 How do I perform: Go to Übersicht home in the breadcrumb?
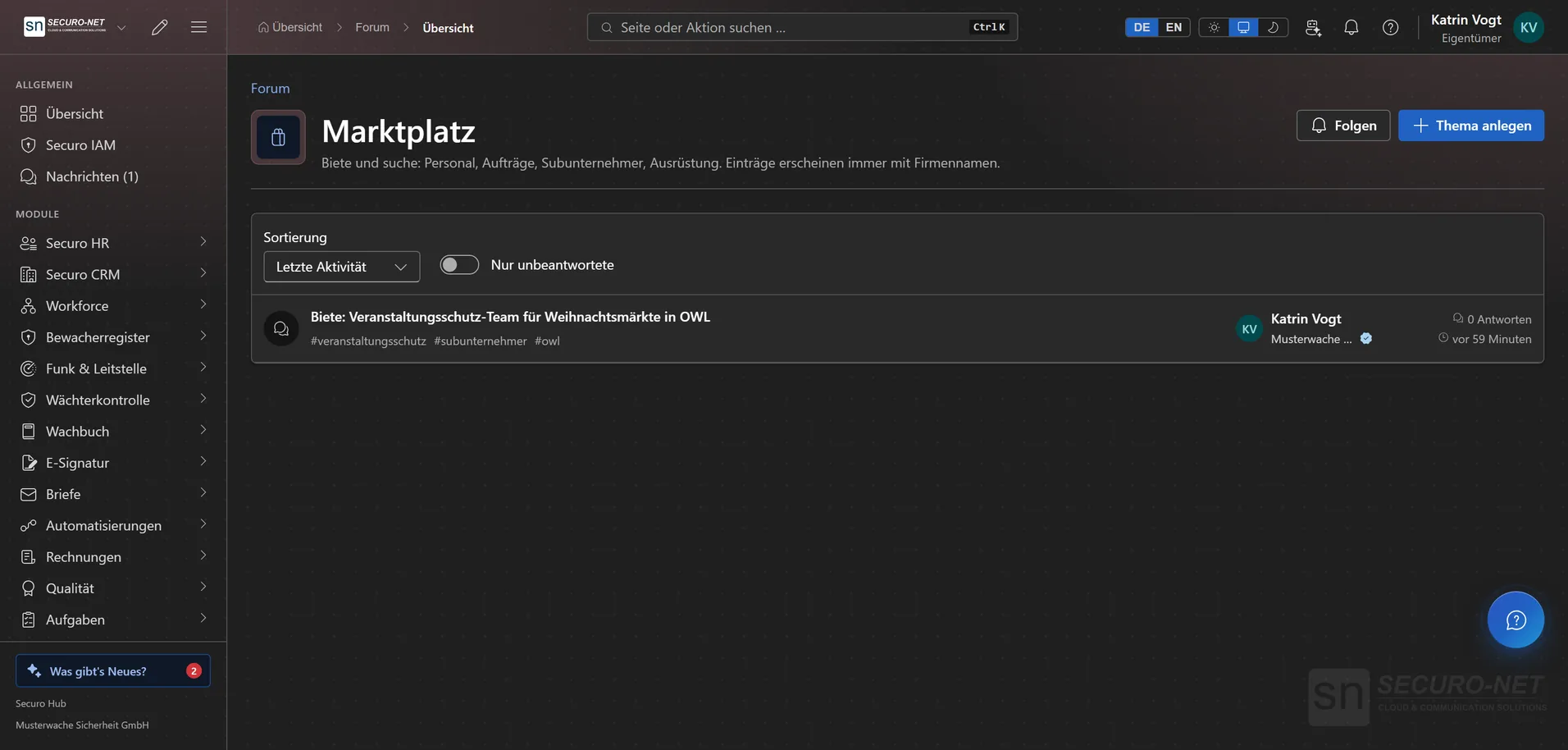point(290,27)
